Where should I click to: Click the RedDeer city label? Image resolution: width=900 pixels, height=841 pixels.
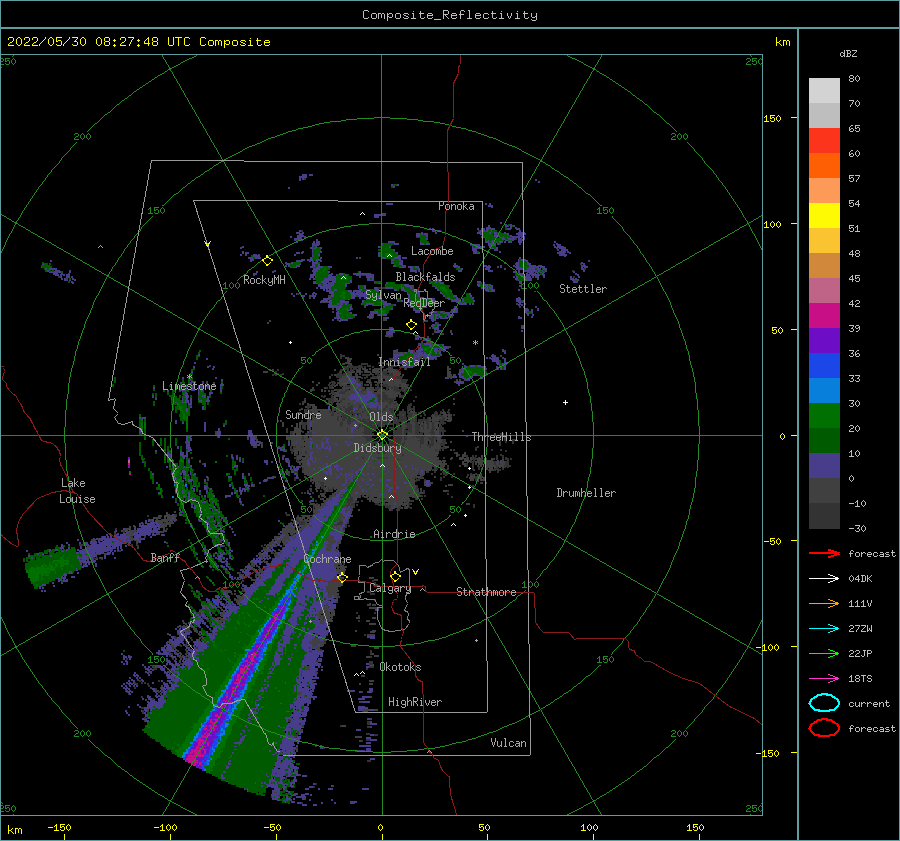click(424, 303)
